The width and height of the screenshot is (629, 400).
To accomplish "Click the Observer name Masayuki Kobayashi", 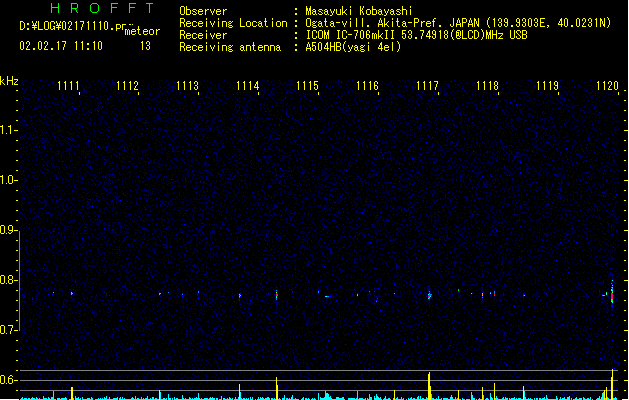I will (x=358, y=11).
